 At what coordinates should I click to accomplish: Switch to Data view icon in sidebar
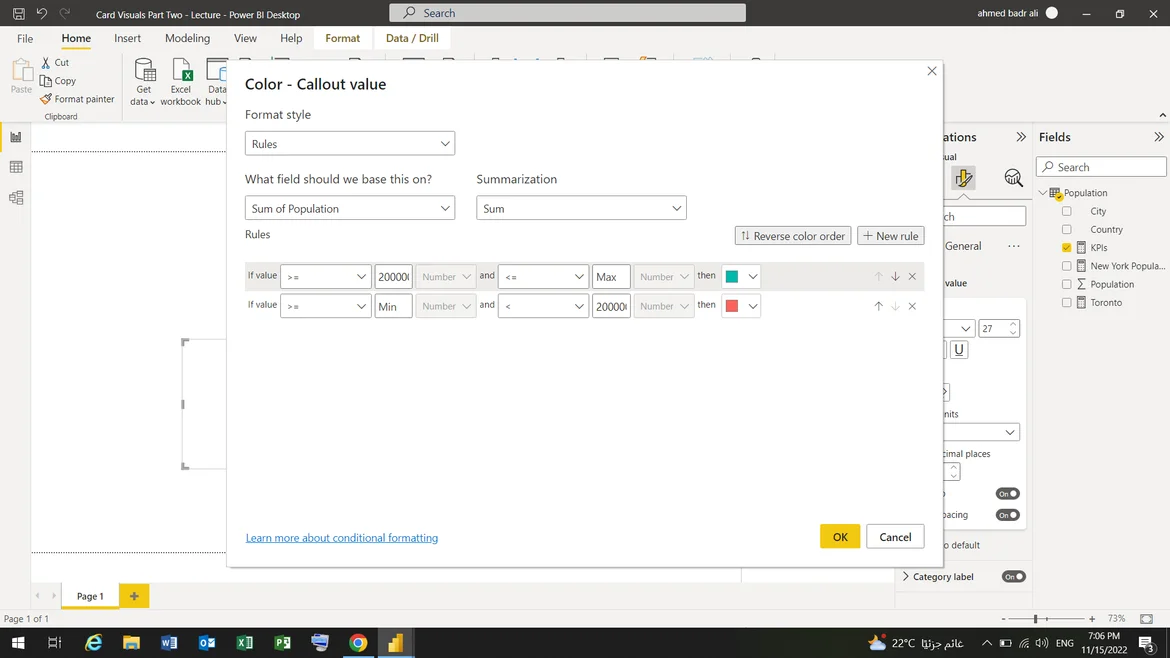(16, 167)
